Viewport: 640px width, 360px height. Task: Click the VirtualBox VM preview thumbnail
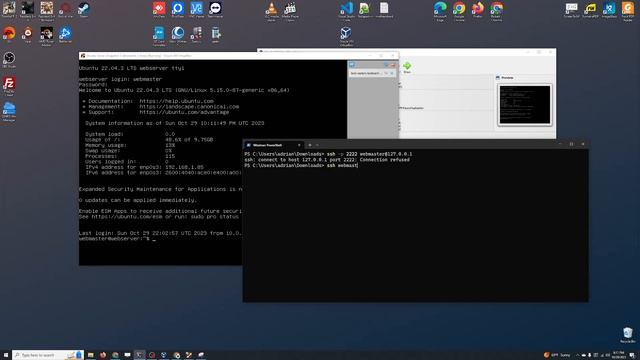[524, 104]
